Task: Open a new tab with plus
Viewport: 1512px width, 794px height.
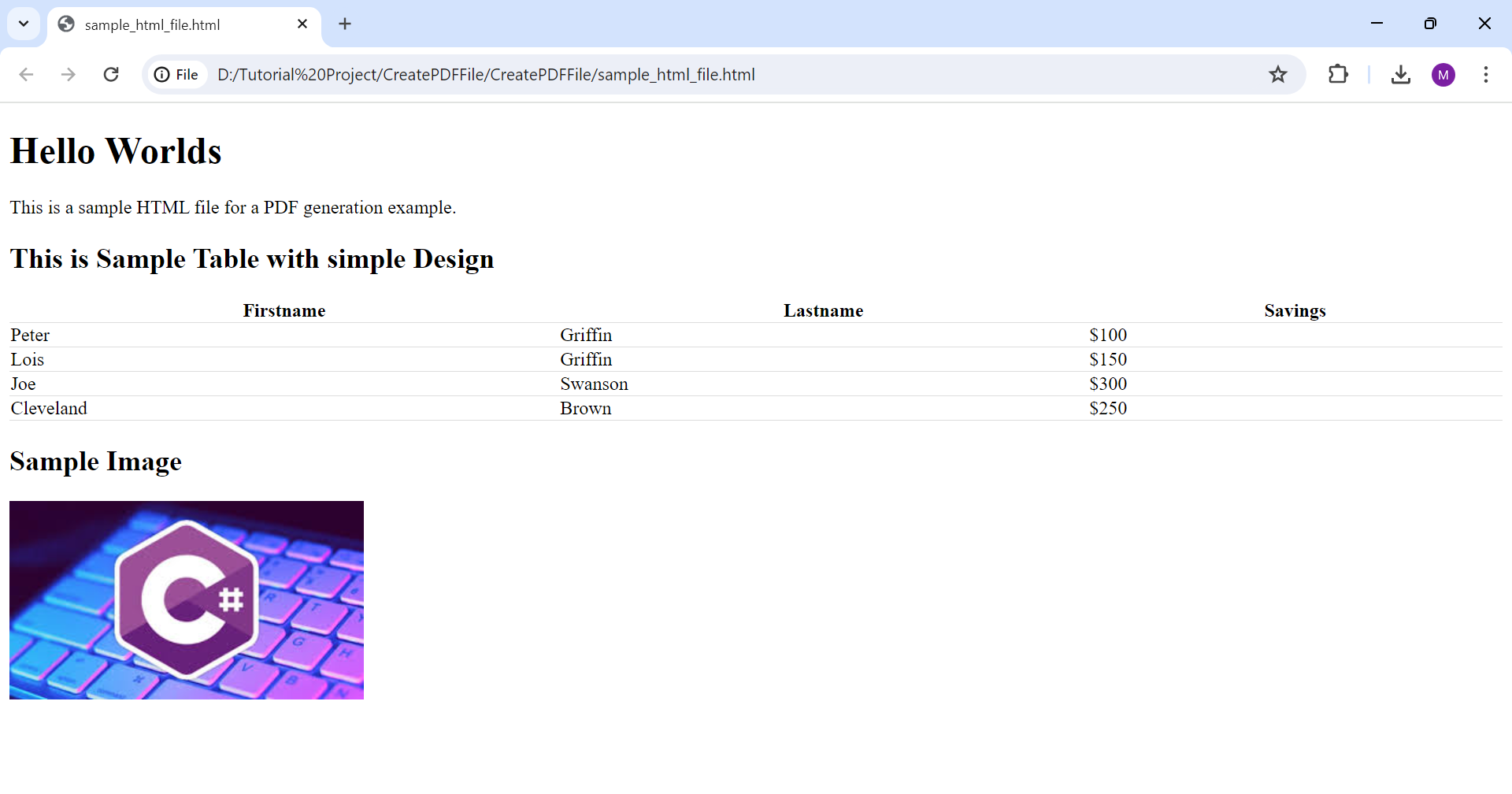Action: click(x=345, y=24)
